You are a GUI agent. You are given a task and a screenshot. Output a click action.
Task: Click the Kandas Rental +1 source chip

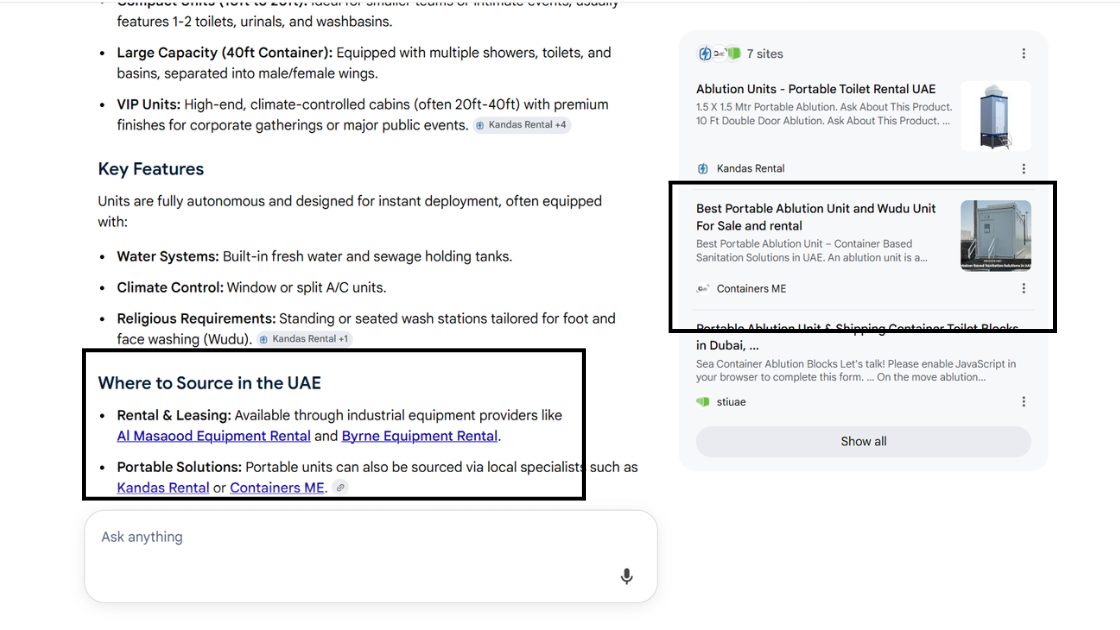coord(304,339)
